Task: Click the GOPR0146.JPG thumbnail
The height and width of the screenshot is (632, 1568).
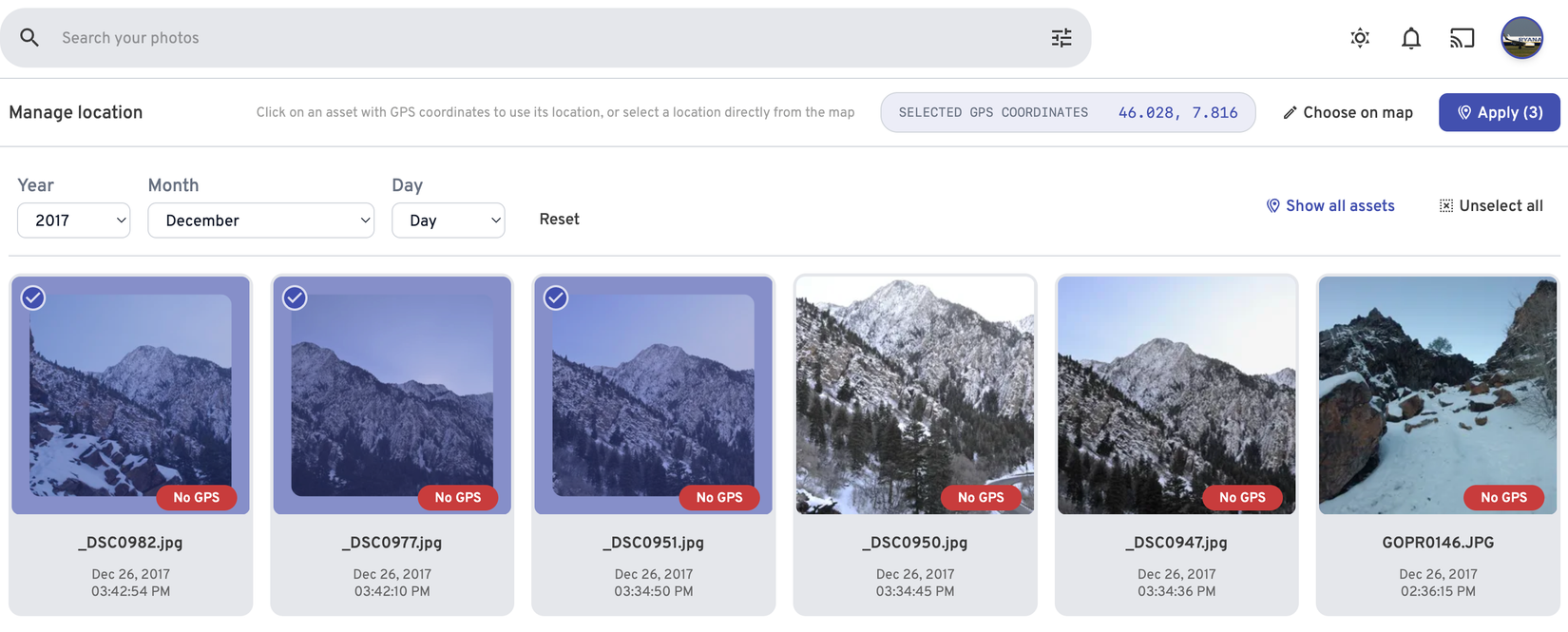Action: point(1437,395)
